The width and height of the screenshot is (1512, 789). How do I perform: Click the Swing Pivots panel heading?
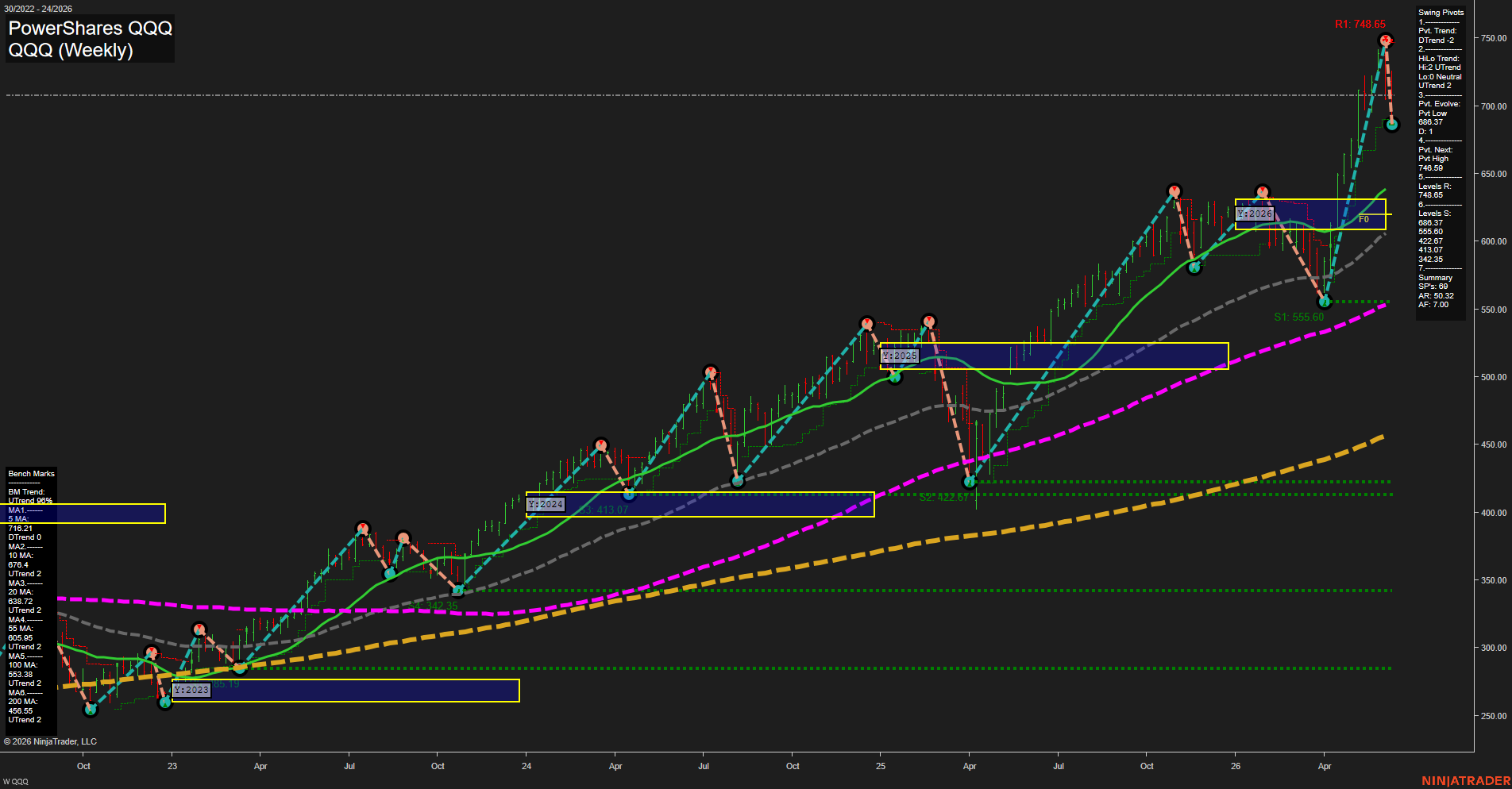coord(1441,13)
